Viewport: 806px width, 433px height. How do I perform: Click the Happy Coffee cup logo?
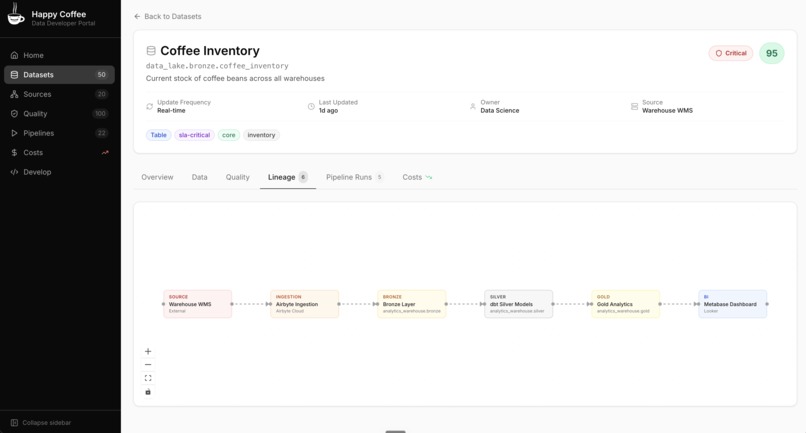pos(15,14)
